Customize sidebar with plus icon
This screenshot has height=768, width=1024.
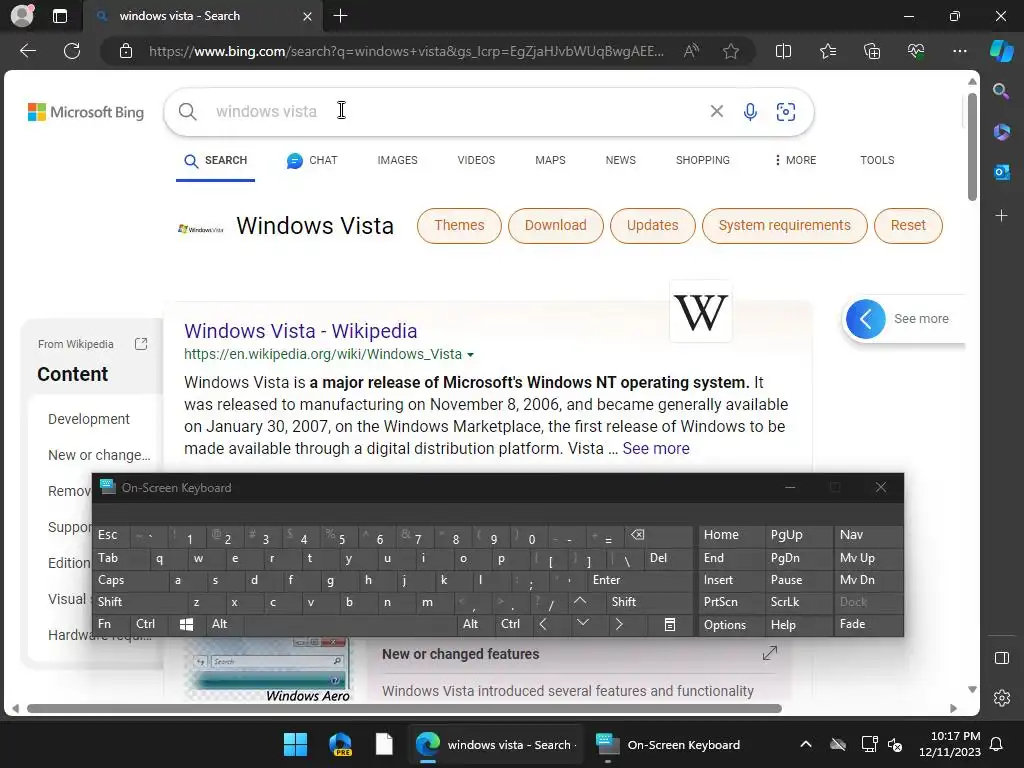[1001, 216]
